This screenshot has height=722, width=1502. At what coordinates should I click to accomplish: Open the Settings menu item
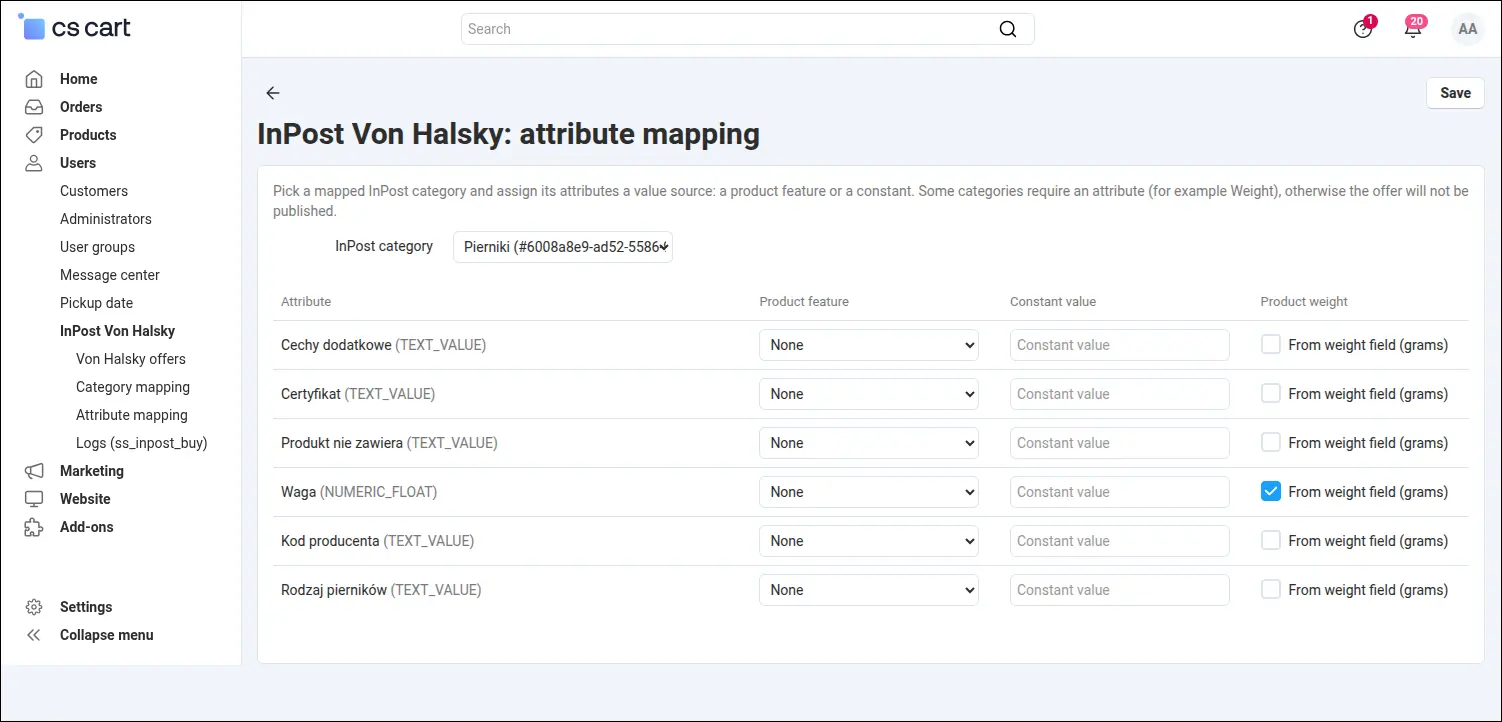[86, 607]
